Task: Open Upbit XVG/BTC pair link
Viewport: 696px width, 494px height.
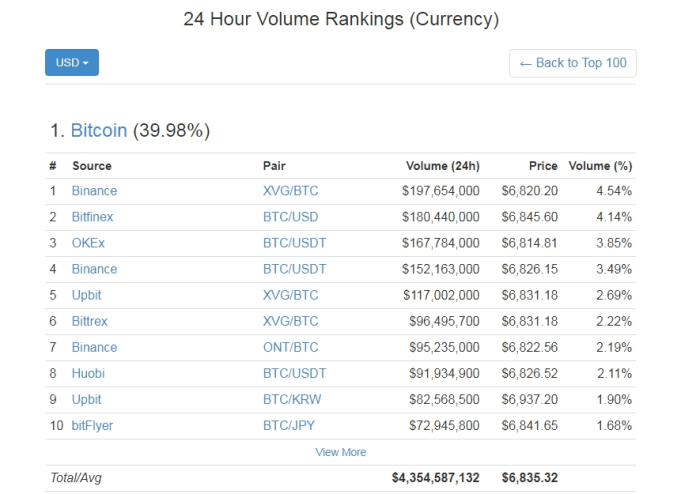Action: [291, 295]
